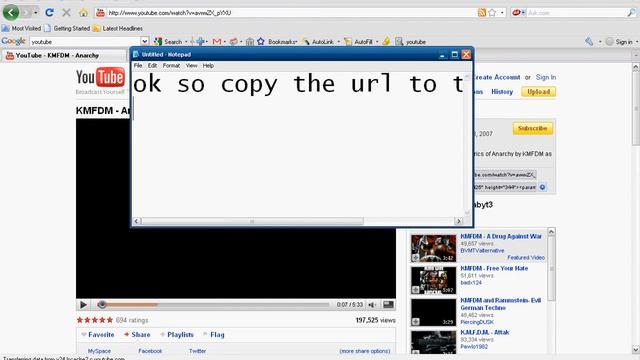Open the Most Visited bookmarks item
The width and height of the screenshot is (640, 360).
click(x=21, y=28)
